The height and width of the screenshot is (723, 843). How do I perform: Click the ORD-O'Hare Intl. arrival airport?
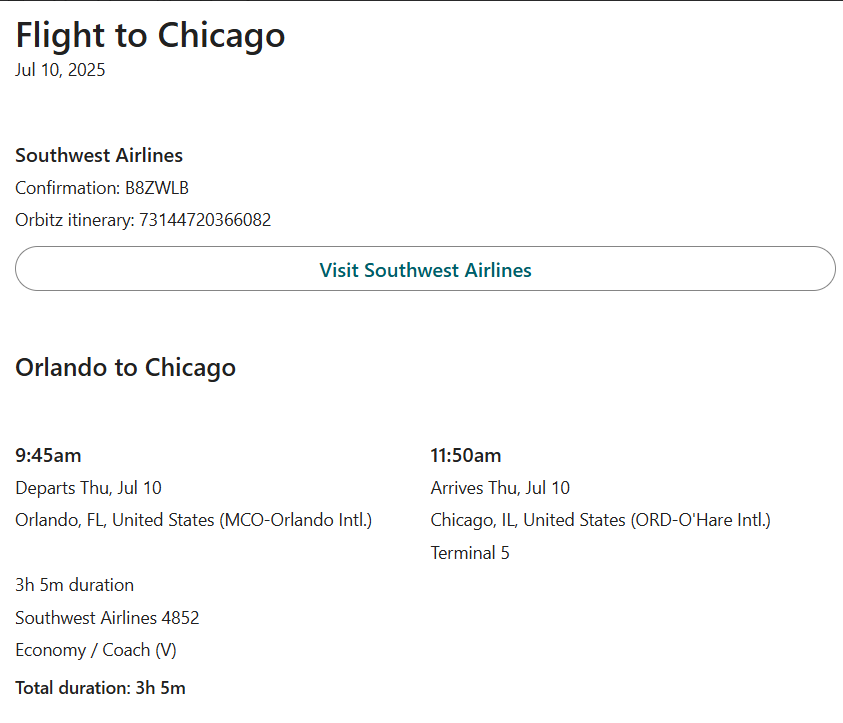click(x=701, y=520)
